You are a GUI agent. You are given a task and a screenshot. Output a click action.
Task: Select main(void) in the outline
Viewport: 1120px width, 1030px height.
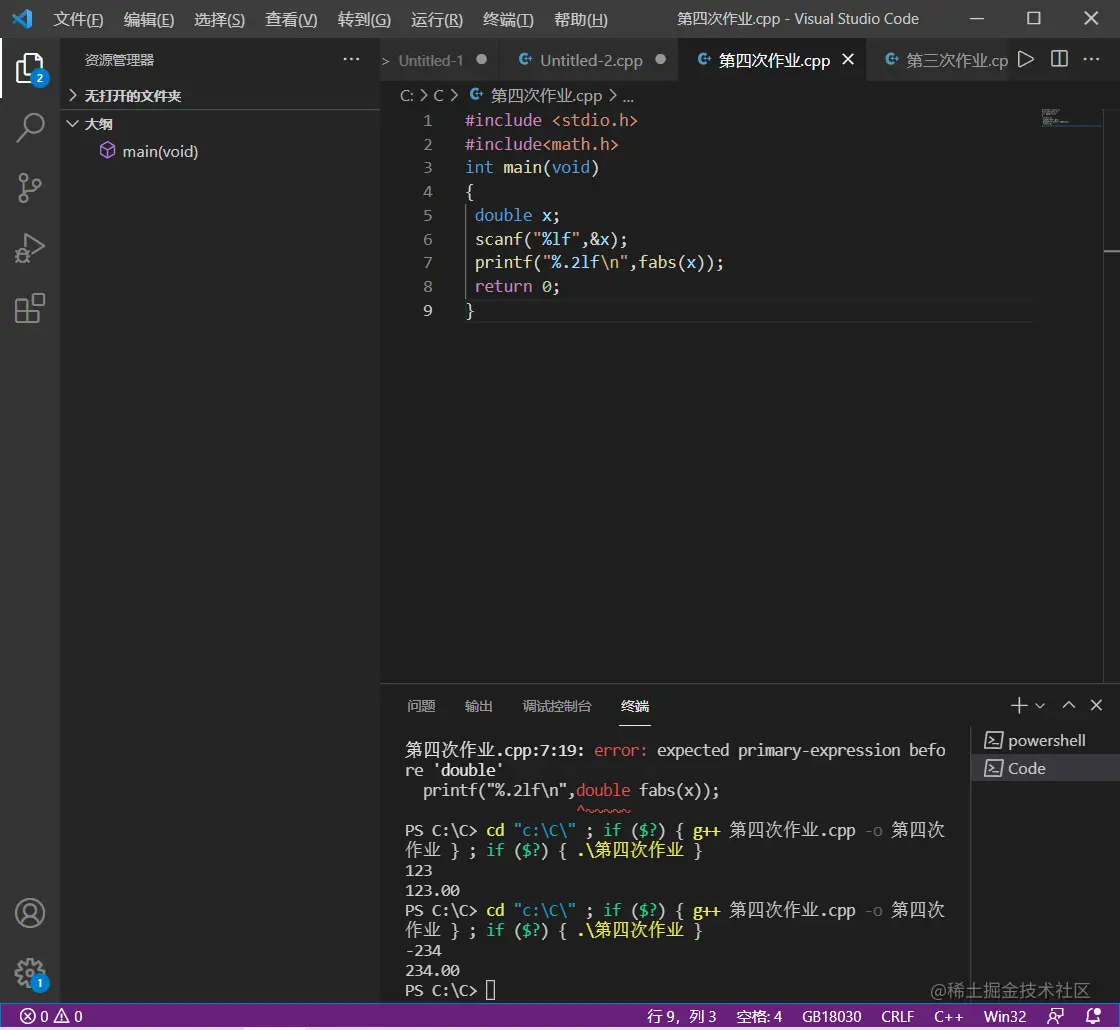tap(160, 152)
